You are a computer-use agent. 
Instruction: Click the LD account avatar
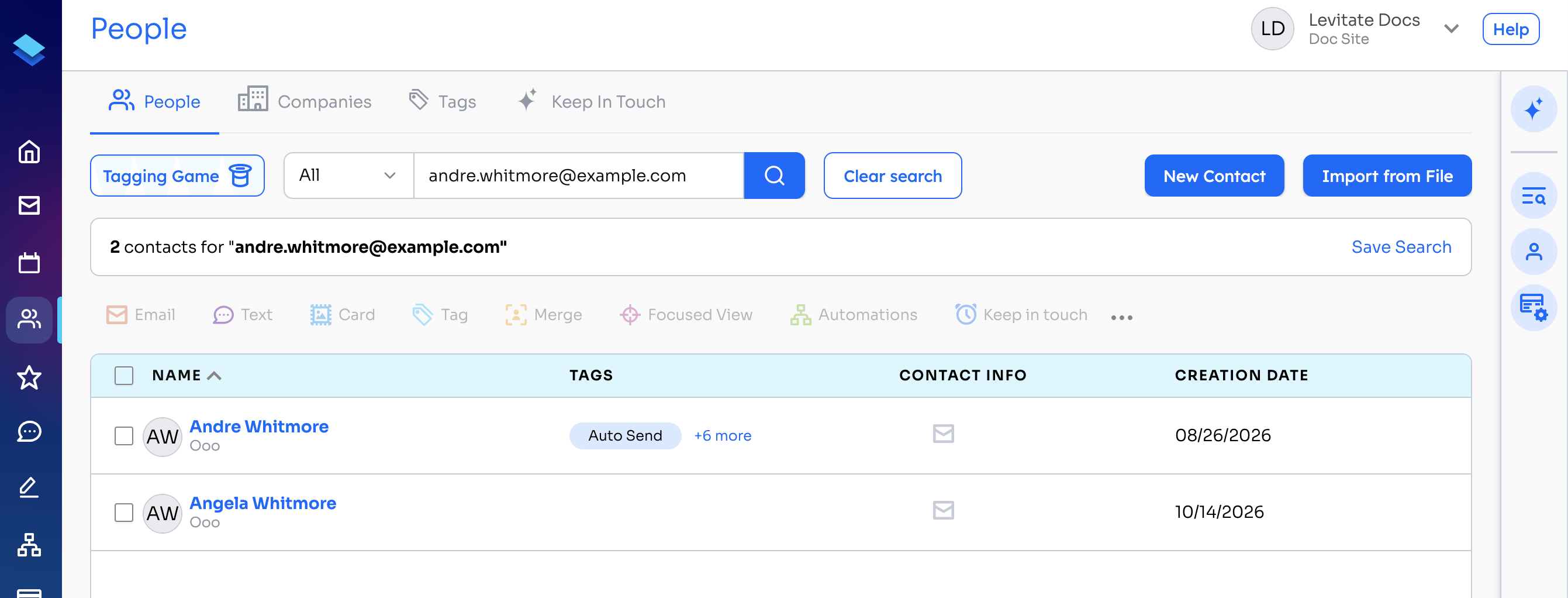coord(1272,29)
